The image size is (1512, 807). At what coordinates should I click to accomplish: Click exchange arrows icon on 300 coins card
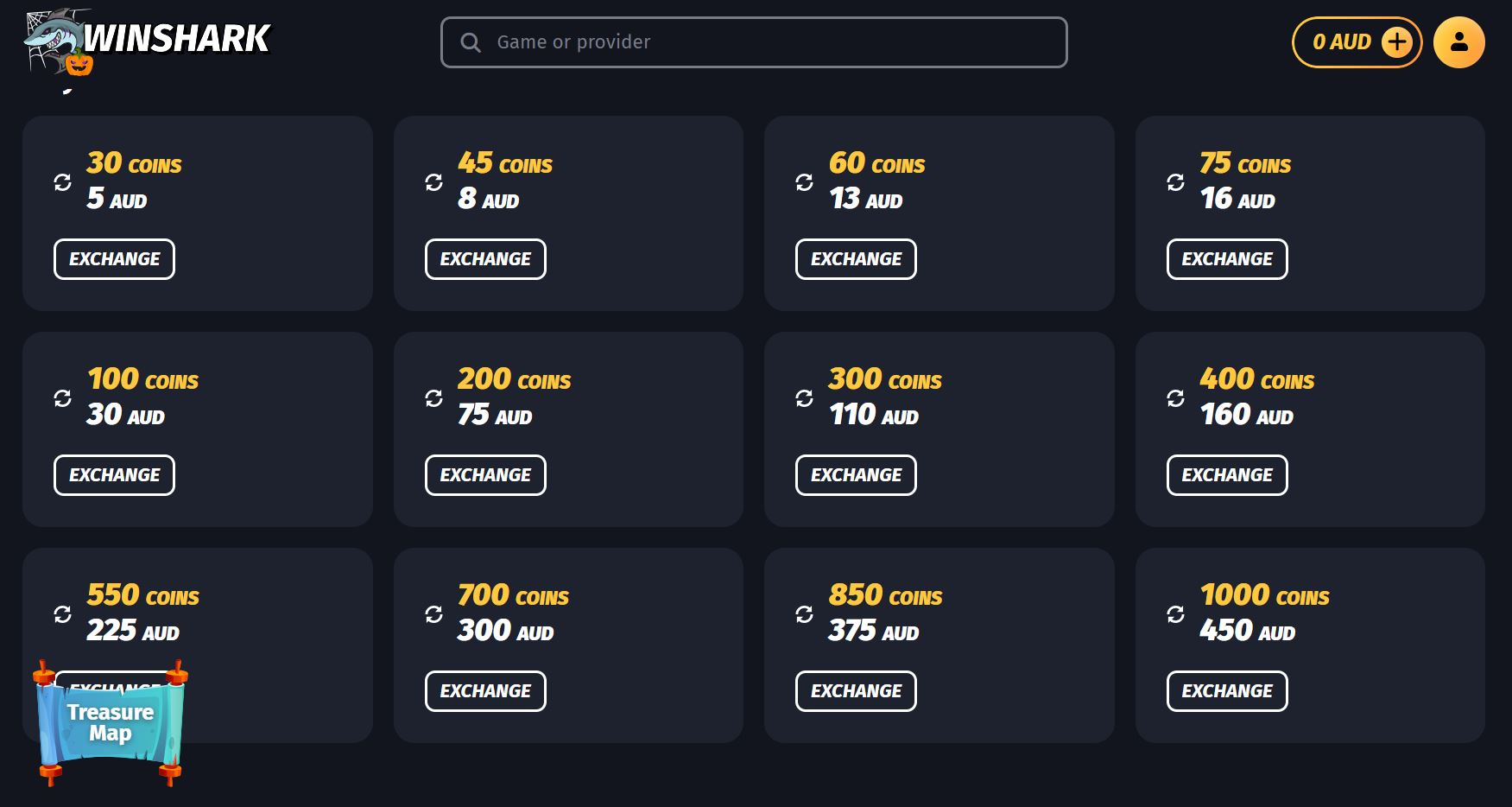pos(804,398)
